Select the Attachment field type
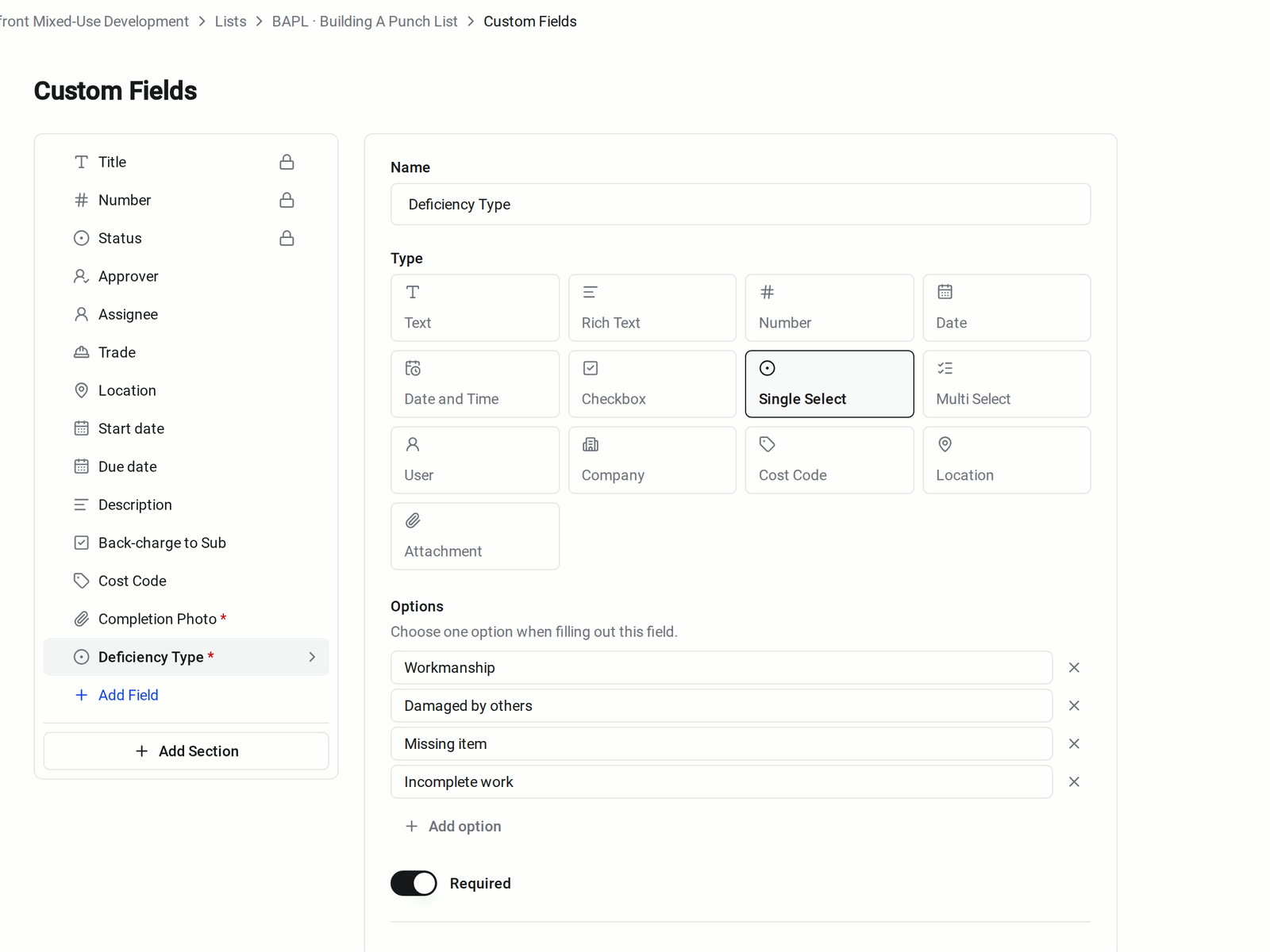This screenshot has height=952, width=1270. pyautogui.click(x=475, y=536)
